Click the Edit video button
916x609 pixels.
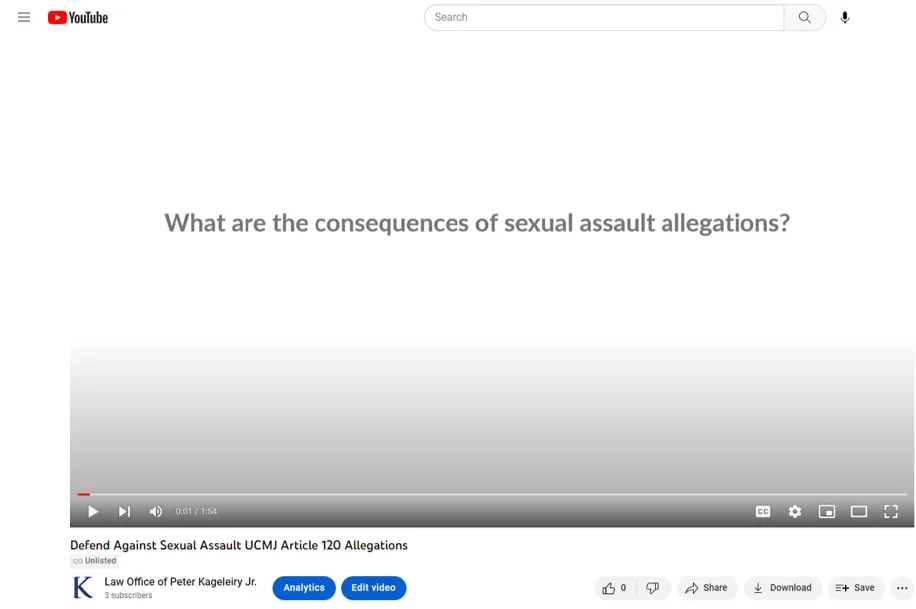(373, 587)
